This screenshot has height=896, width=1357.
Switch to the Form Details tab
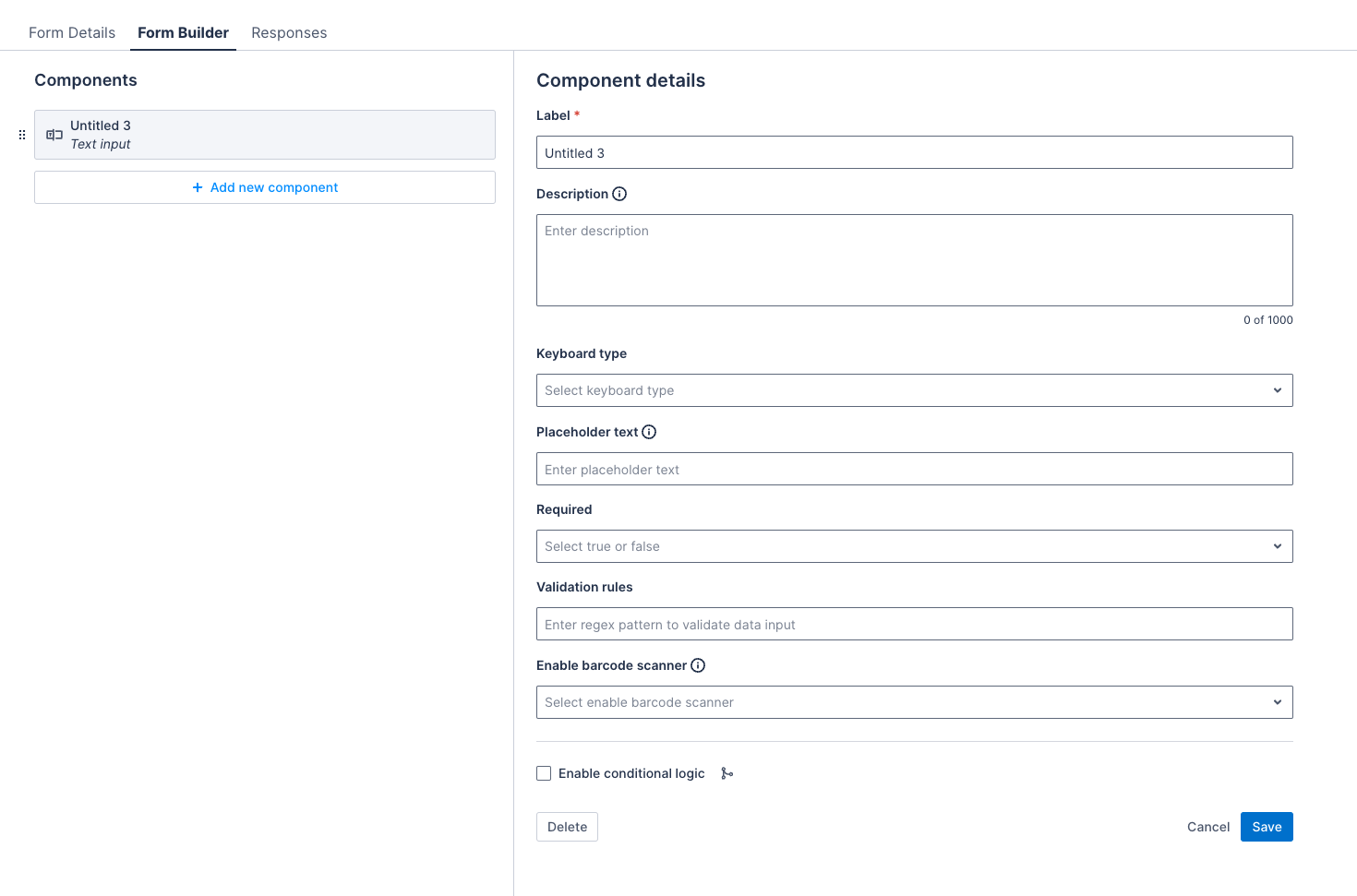pos(71,32)
